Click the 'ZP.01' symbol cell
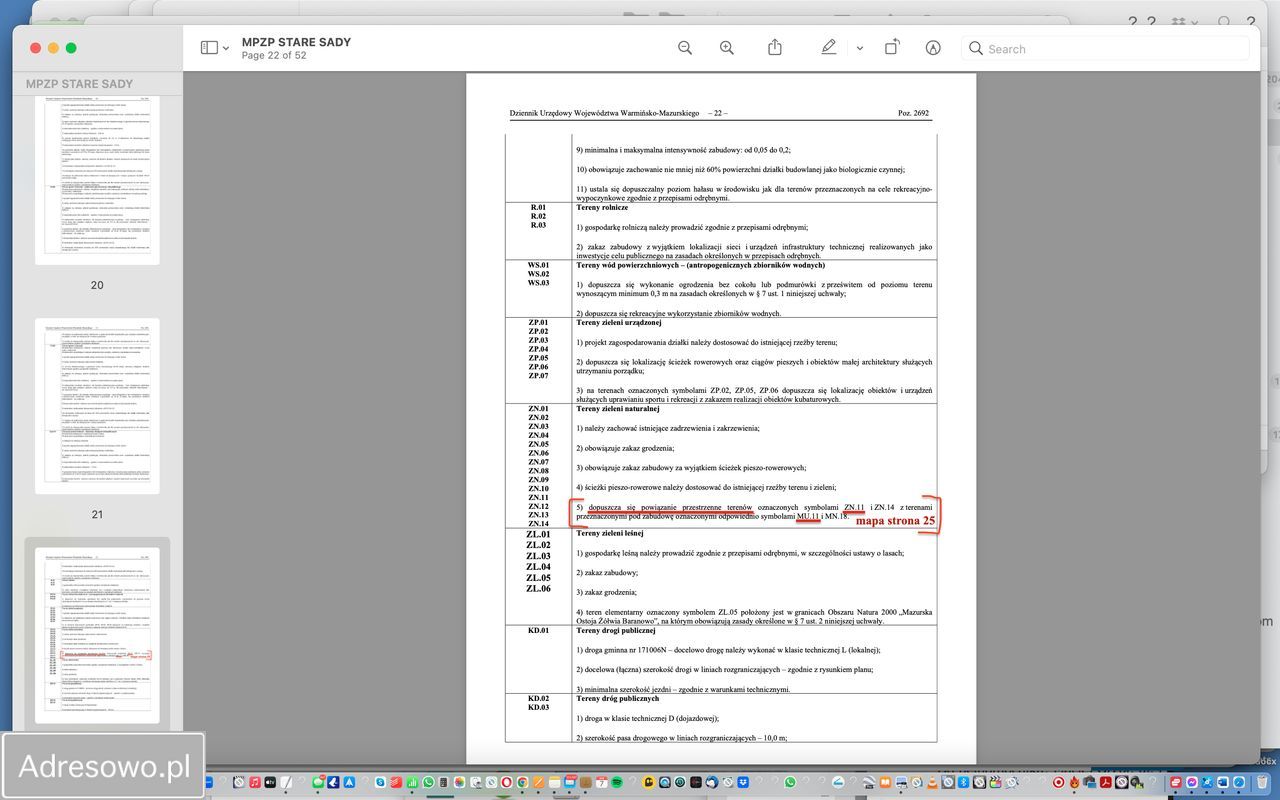1280x800 pixels. point(538,323)
